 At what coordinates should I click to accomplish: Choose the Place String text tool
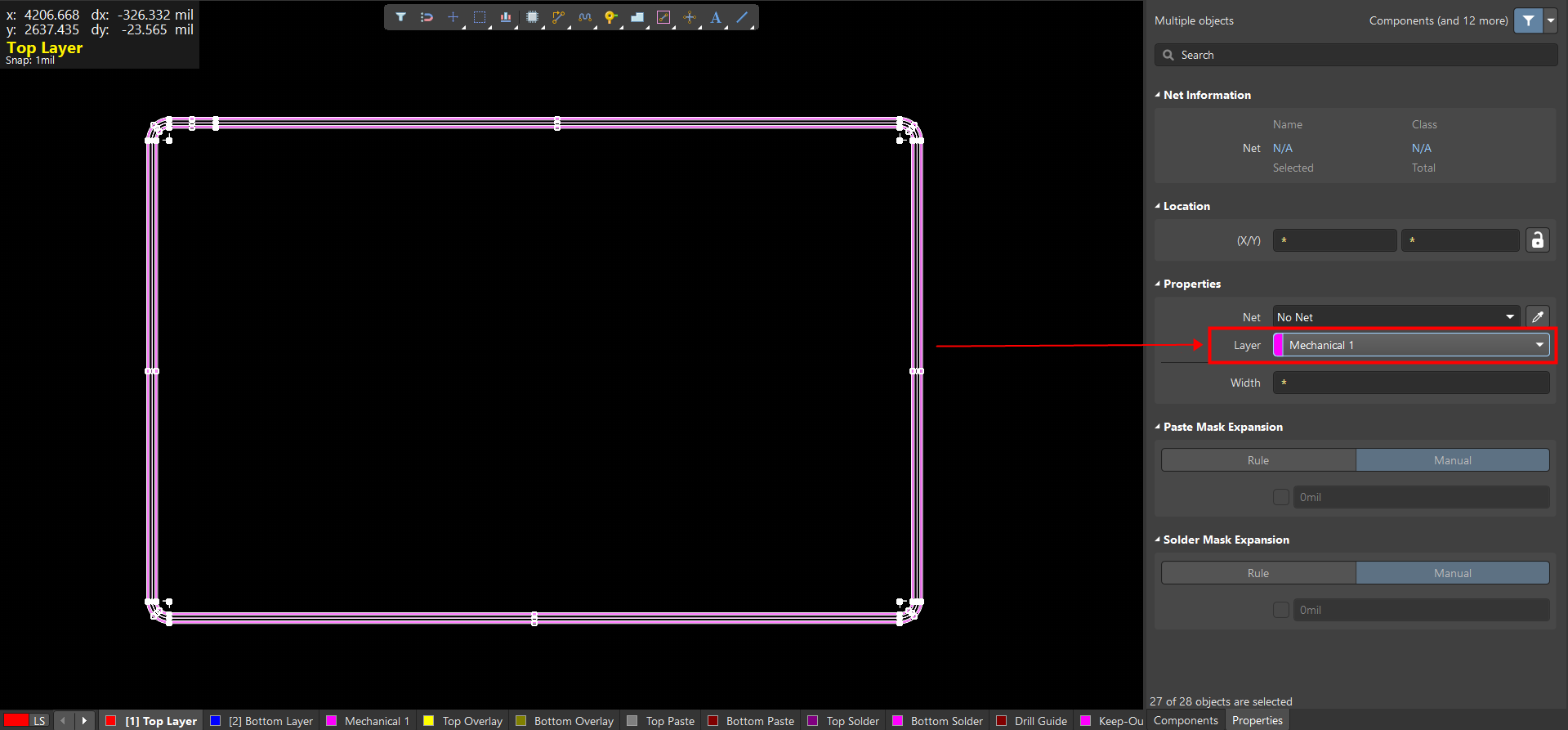(716, 17)
